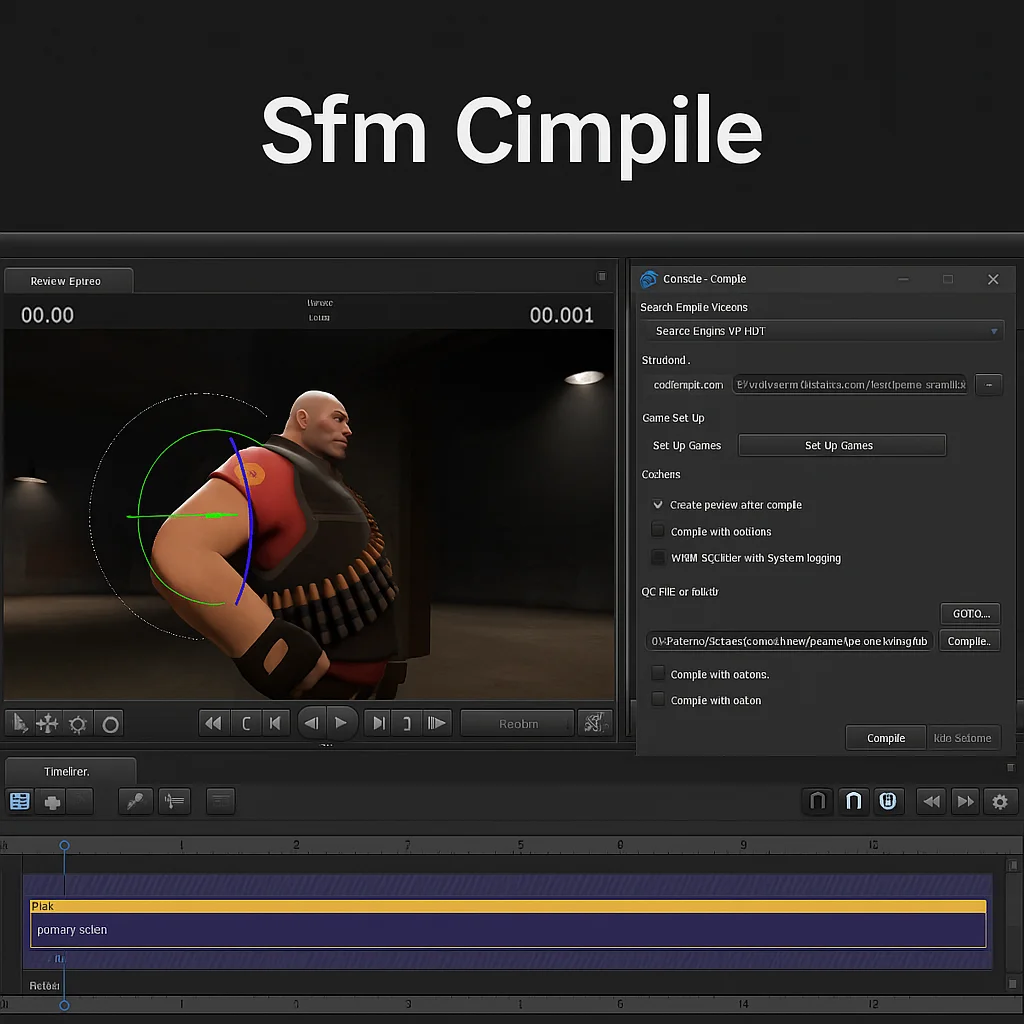
Task: Close the Console - Comple window
Action: pos(993,280)
